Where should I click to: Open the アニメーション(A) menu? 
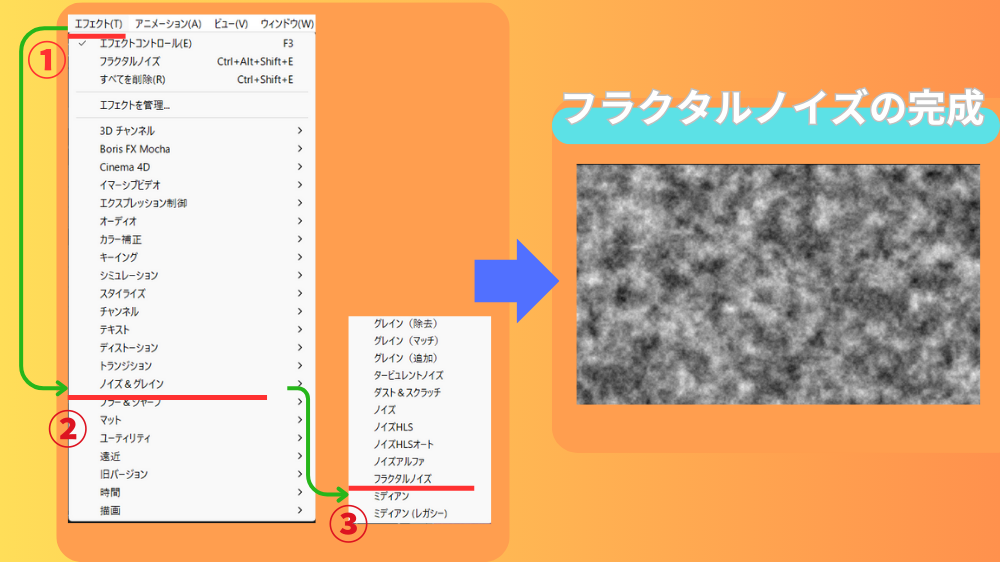(x=168, y=24)
